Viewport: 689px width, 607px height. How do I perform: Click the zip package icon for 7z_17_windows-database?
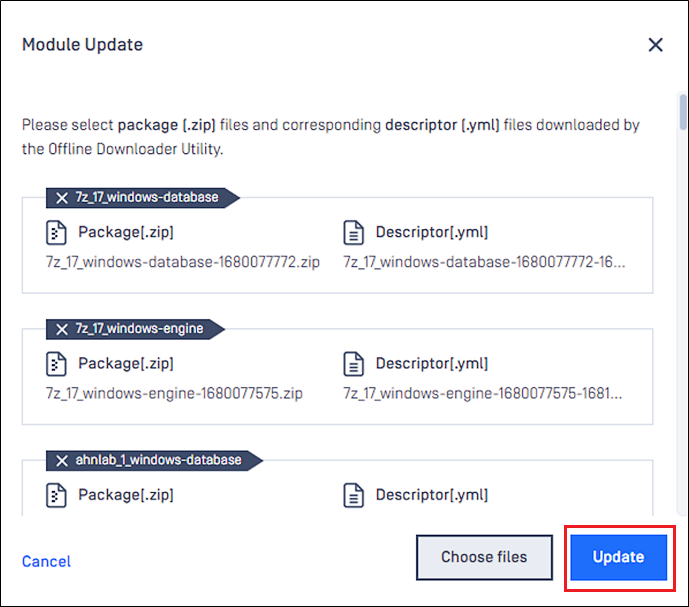[x=56, y=233]
